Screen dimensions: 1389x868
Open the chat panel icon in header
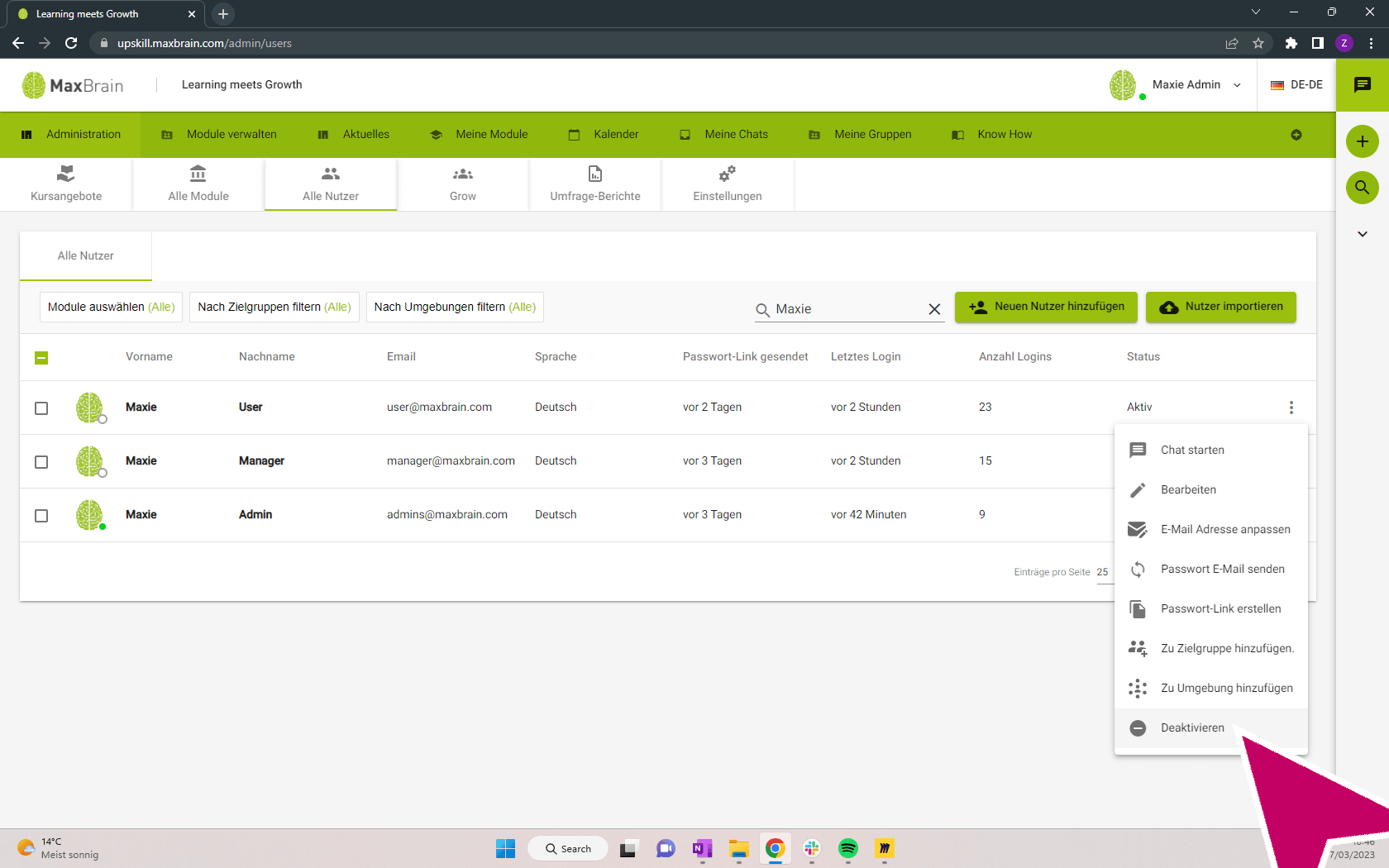(1363, 84)
